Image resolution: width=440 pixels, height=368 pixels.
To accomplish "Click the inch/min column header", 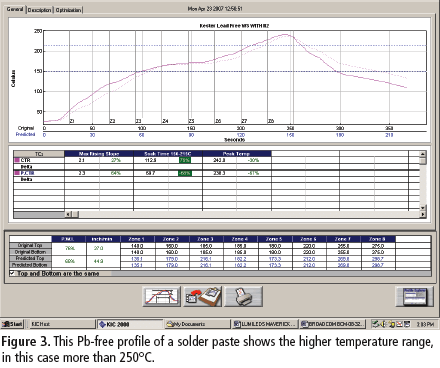I will pos(102,239).
